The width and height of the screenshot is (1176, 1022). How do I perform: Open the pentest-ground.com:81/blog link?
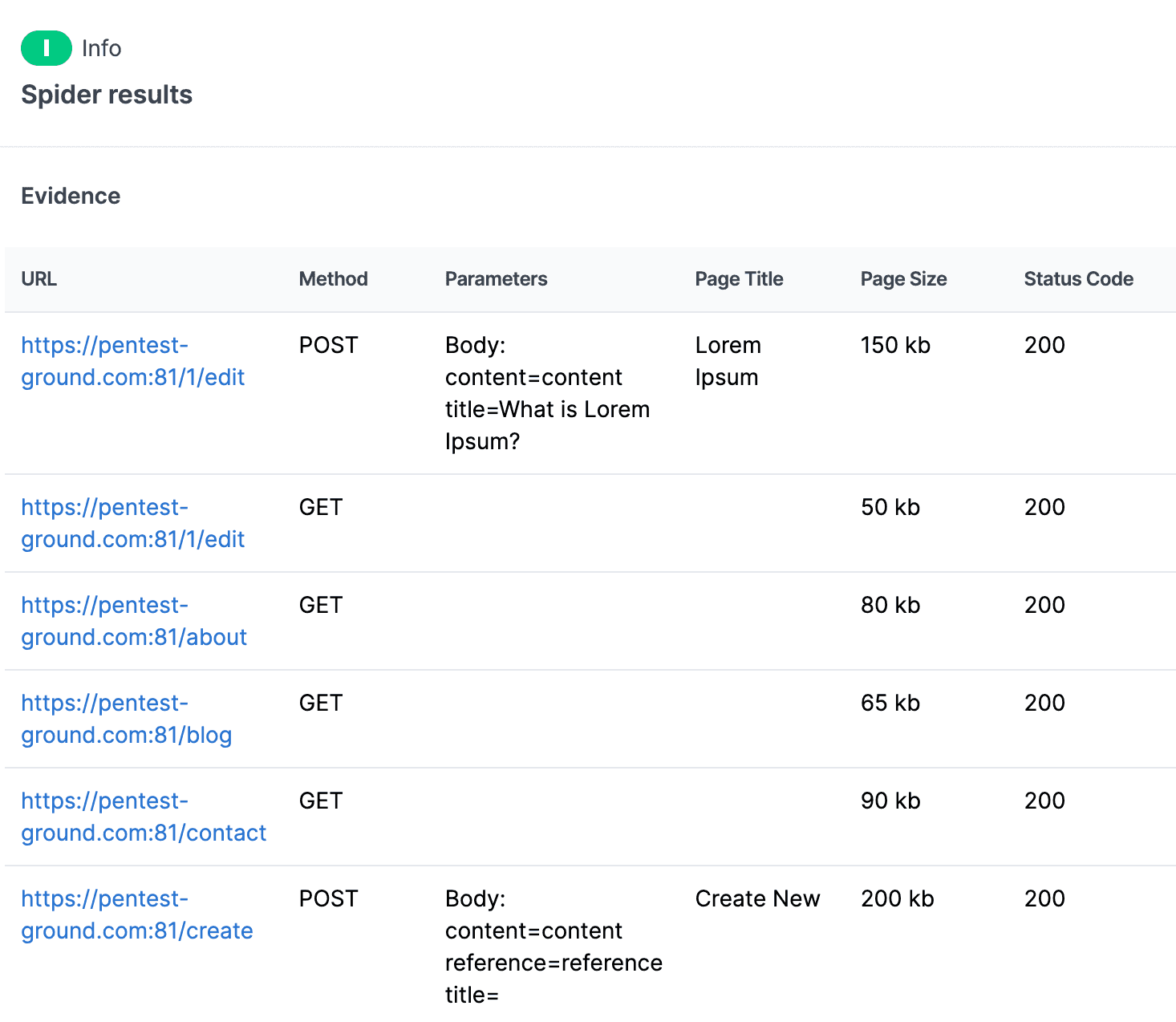pyautogui.click(x=126, y=719)
